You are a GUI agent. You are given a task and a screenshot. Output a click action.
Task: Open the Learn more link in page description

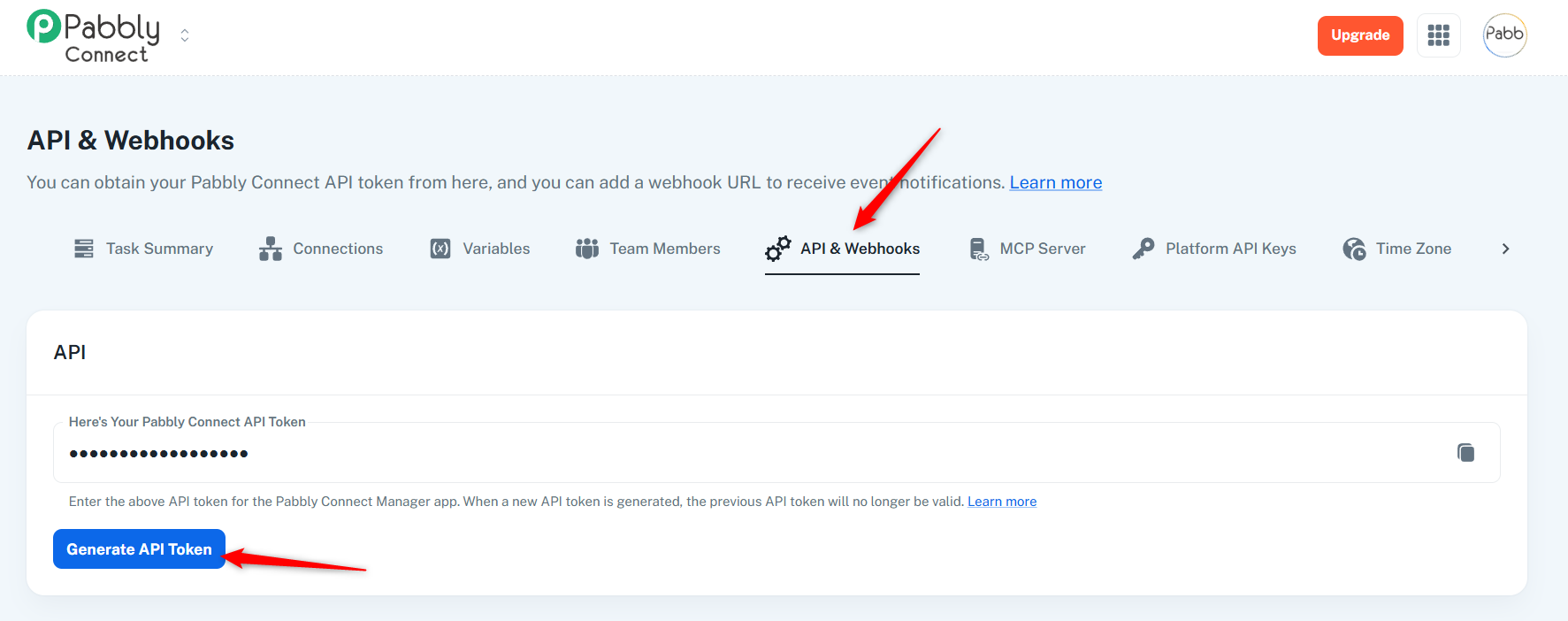(1056, 182)
